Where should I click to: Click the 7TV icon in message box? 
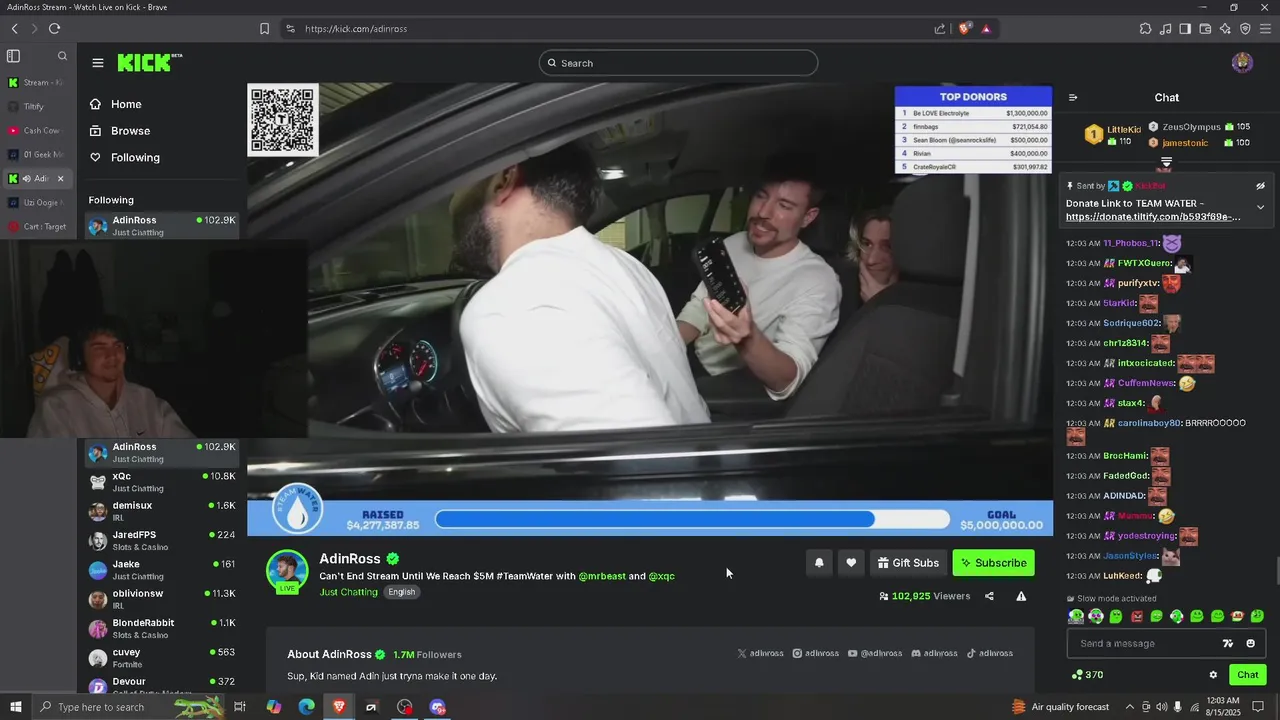click(x=1228, y=644)
